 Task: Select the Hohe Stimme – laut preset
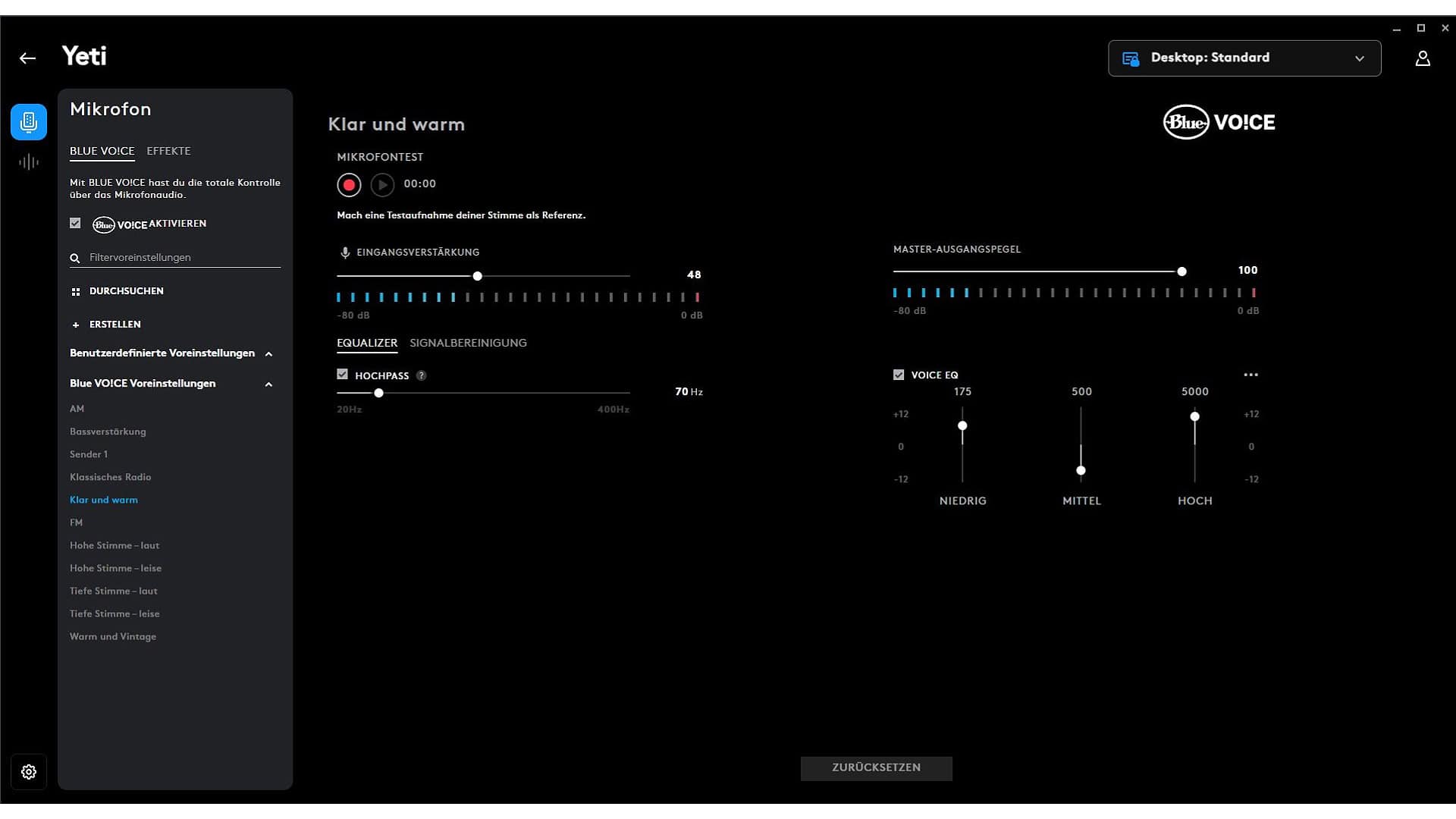click(115, 545)
